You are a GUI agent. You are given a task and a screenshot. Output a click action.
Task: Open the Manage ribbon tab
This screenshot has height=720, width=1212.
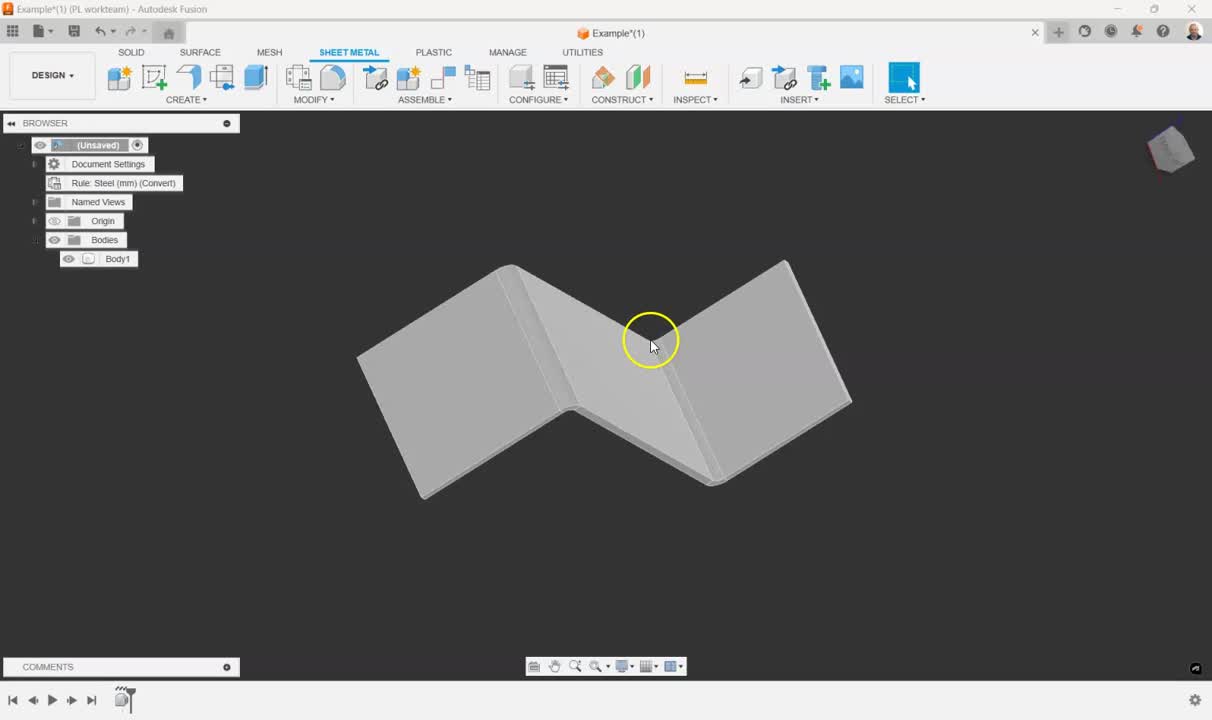(507, 52)
